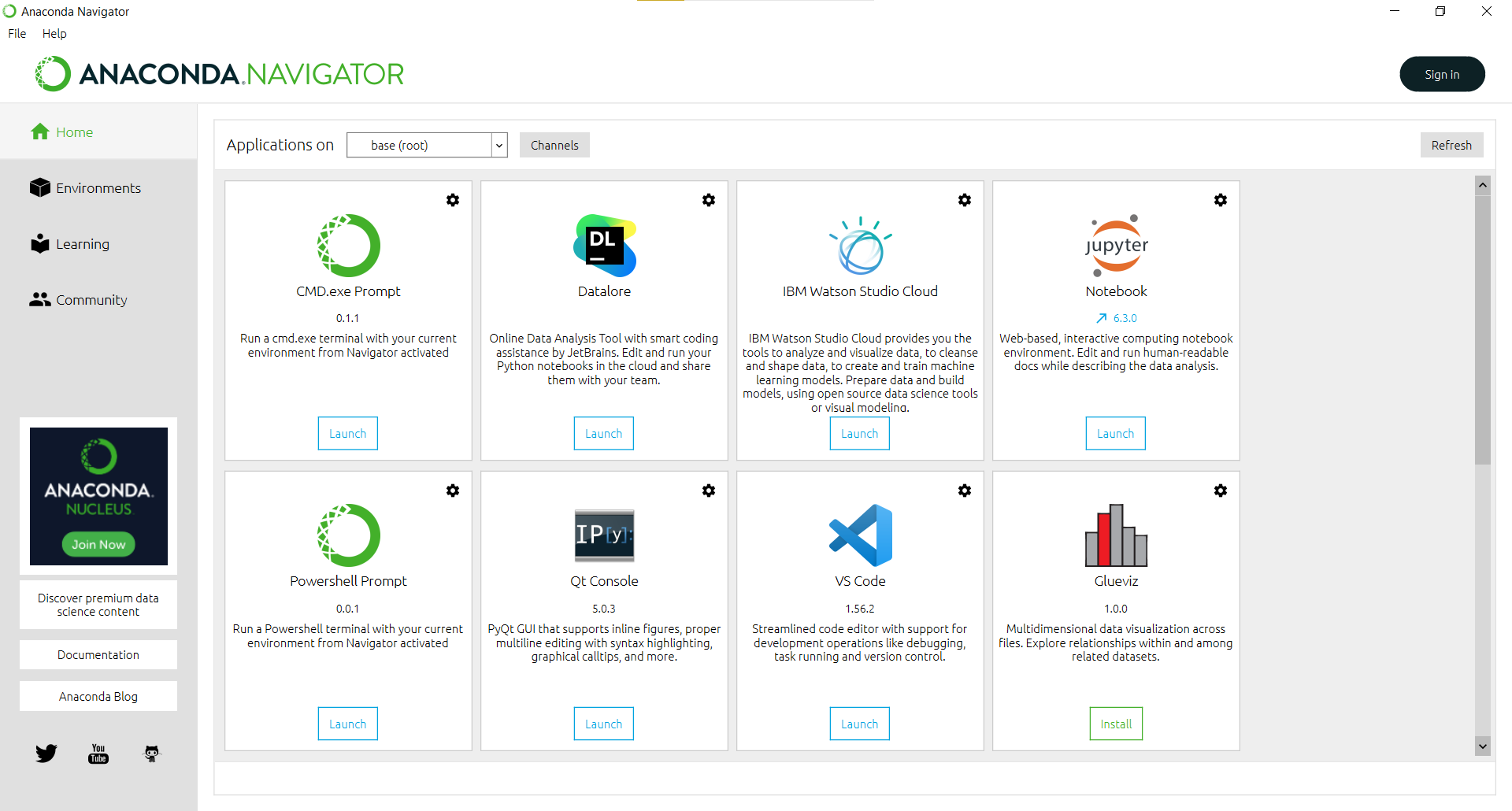Screen dimensions: 1512x811
Task: Open settings gear on Glueviz card
Action: click(1221, 491)
